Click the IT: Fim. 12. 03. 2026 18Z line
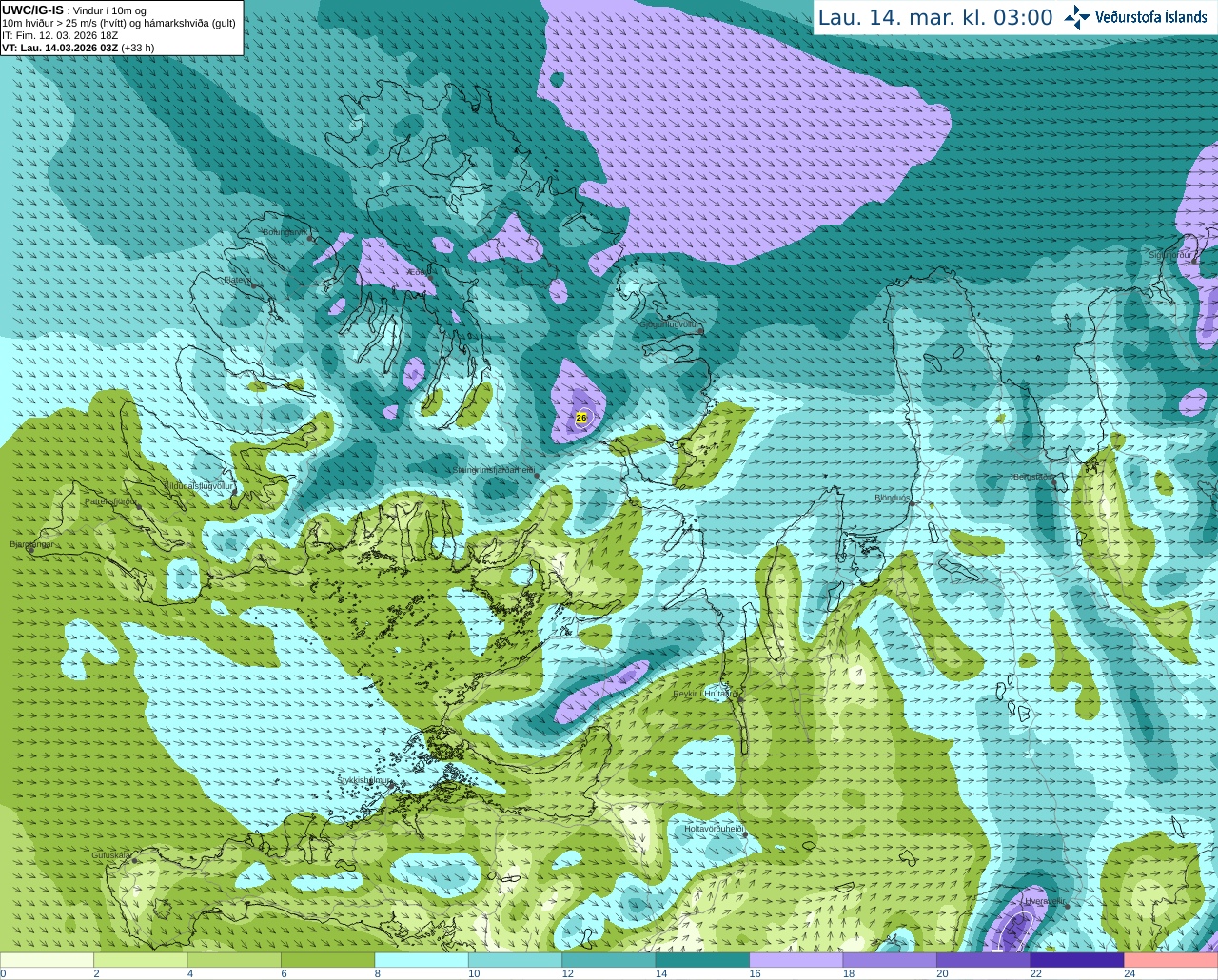The image size is (1218, 980). 60,35
